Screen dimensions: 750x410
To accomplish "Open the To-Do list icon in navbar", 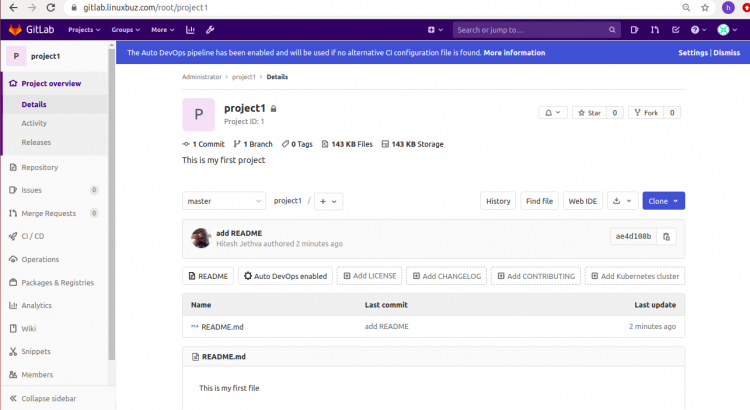I will pos(675,30).
